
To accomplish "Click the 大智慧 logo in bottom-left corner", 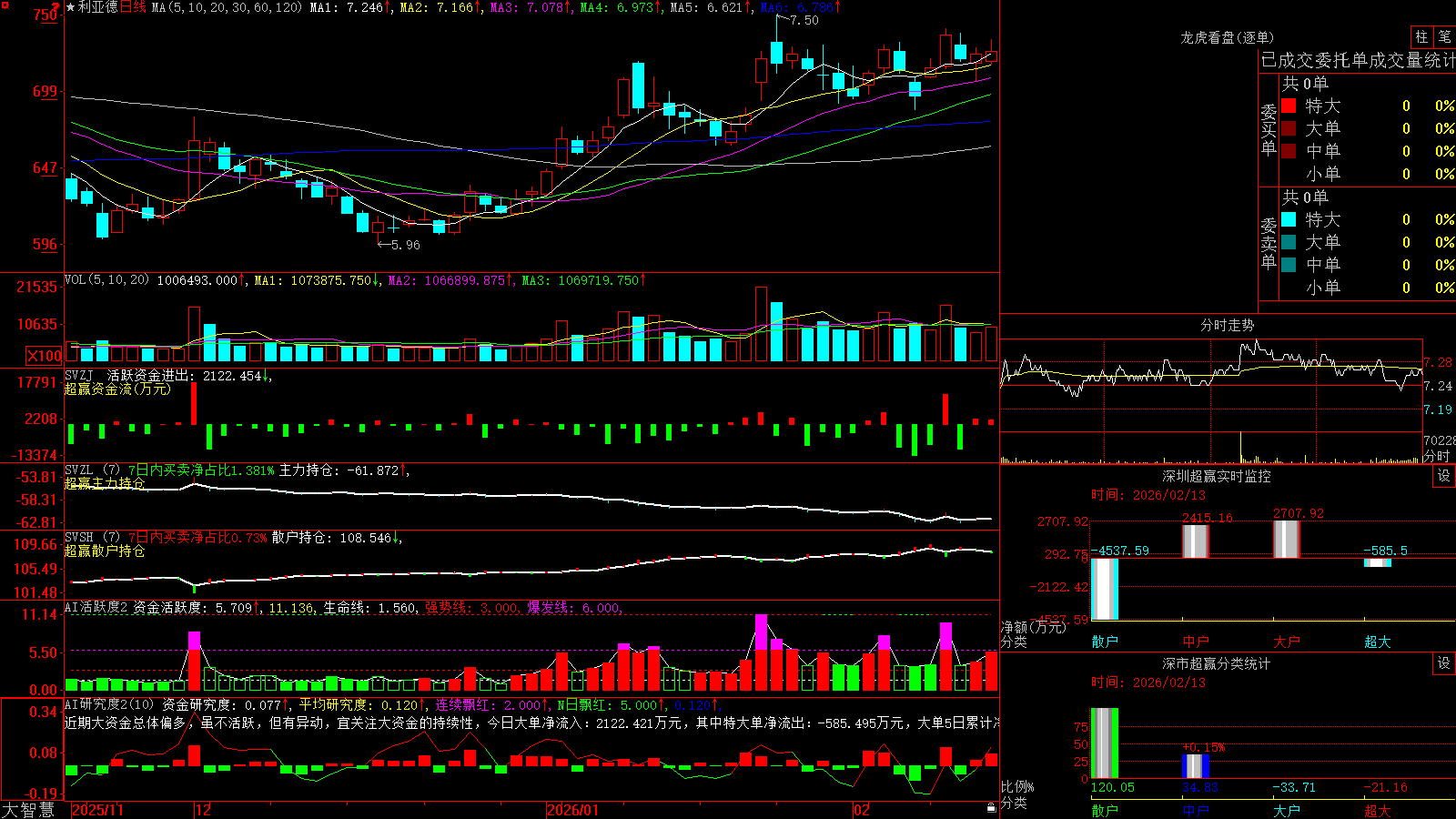I will pos(28,810).
